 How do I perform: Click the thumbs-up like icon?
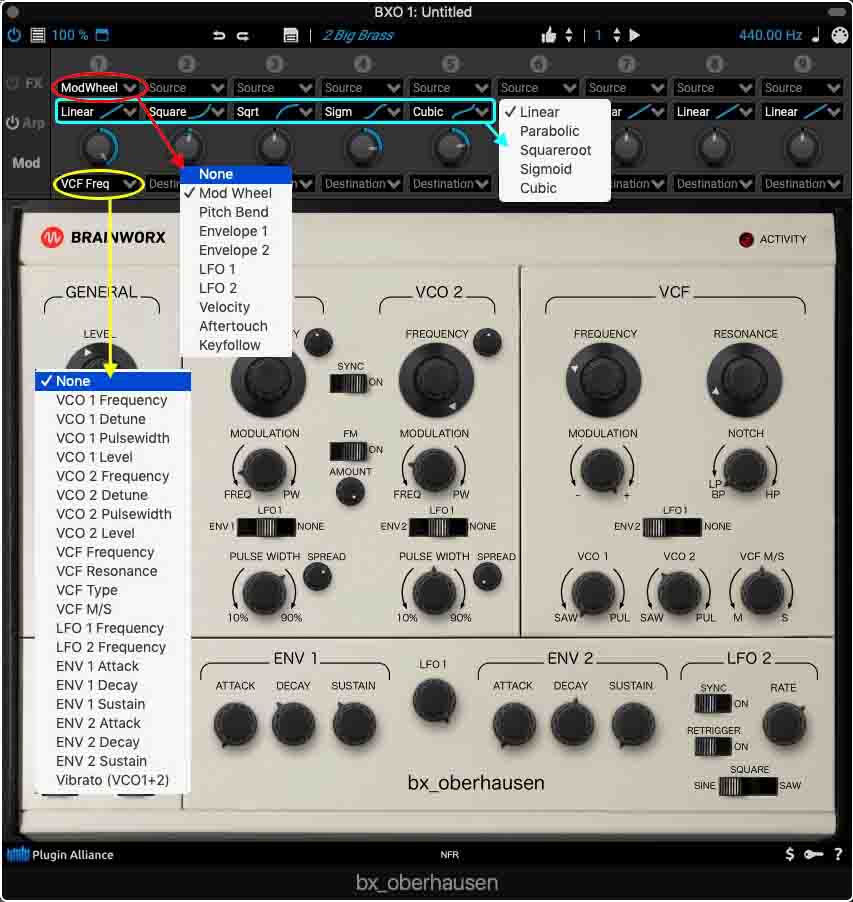[548, 35]
